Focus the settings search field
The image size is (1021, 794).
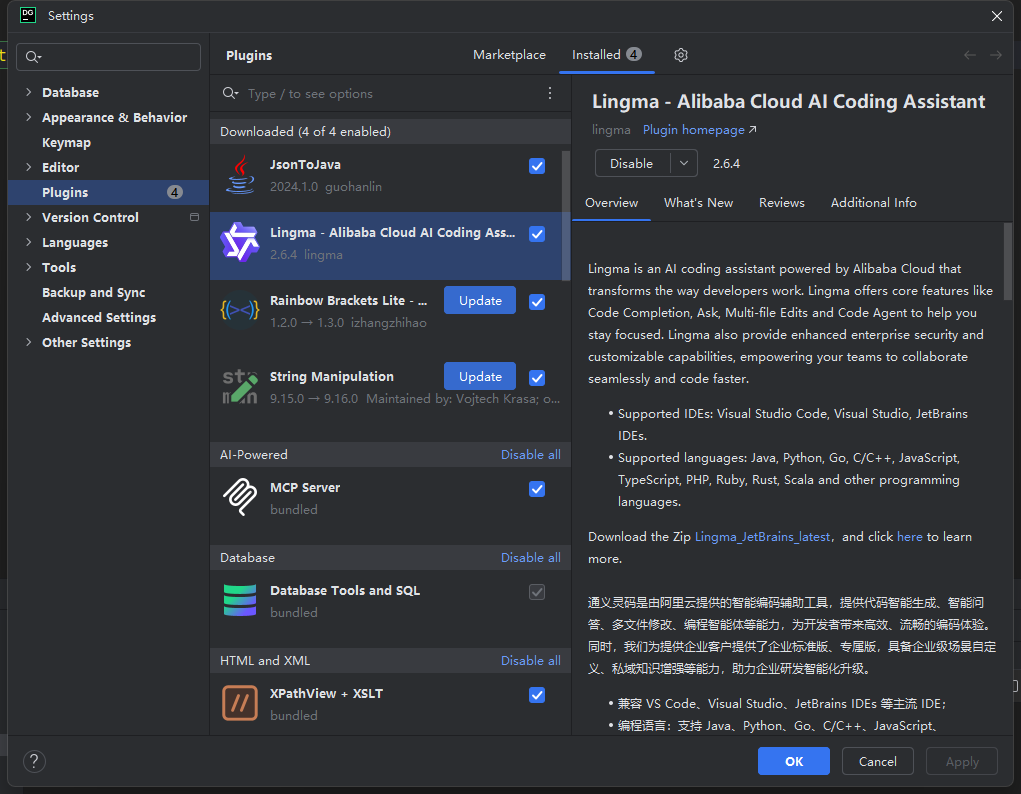(109, 57)
